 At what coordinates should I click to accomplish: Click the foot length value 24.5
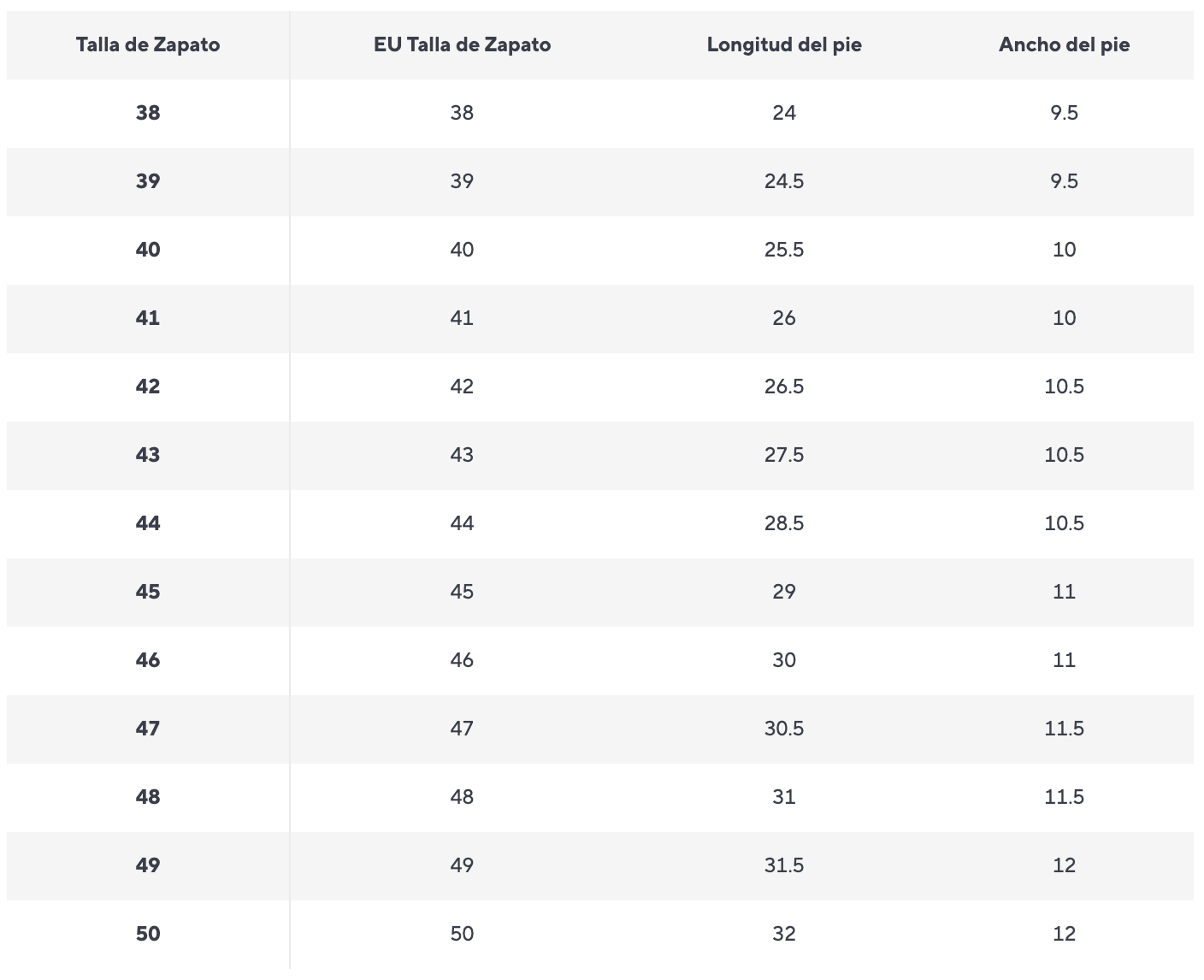point(784,181)
